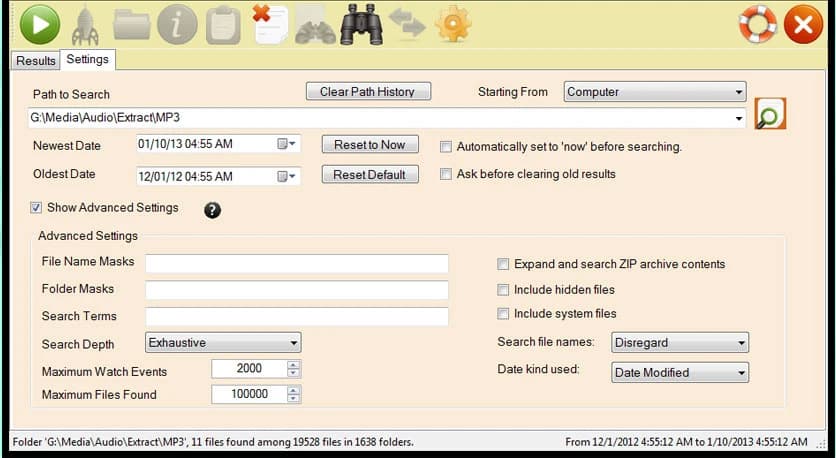Image resolution: width=836 pixels, height=458 pixels.
Task: Toggle Ask before clearing old results
Action: [446, 174]
